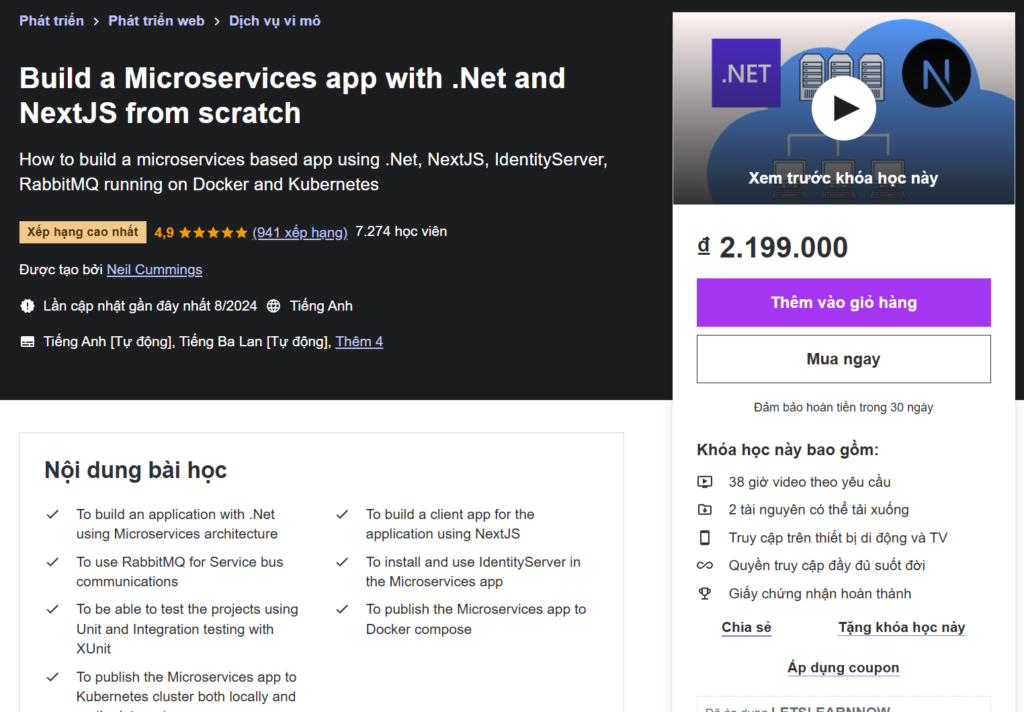
Task: Play the course preview video
Action: [843, 107]
